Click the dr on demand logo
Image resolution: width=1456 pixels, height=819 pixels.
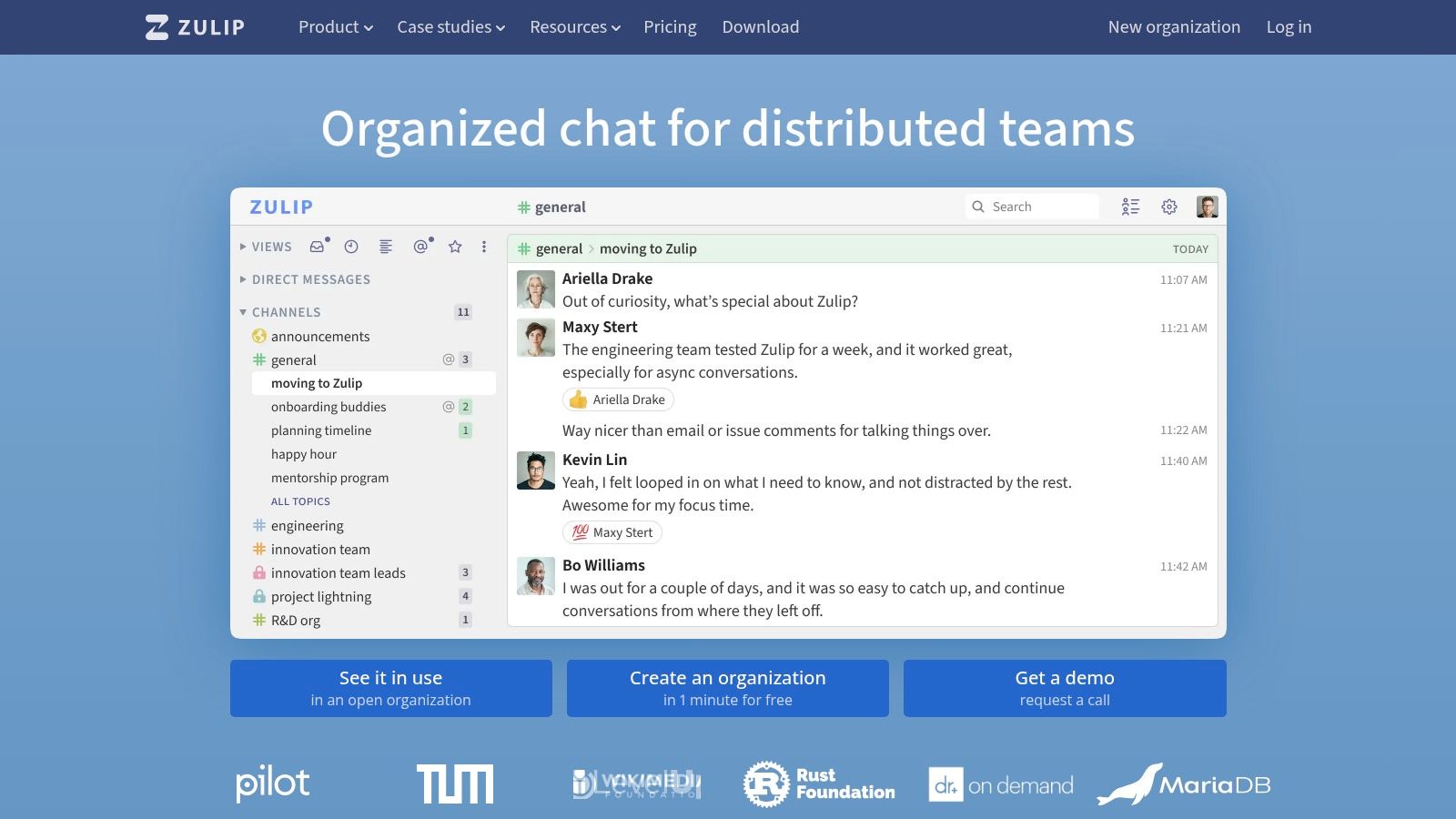[x=1001, y=784]
